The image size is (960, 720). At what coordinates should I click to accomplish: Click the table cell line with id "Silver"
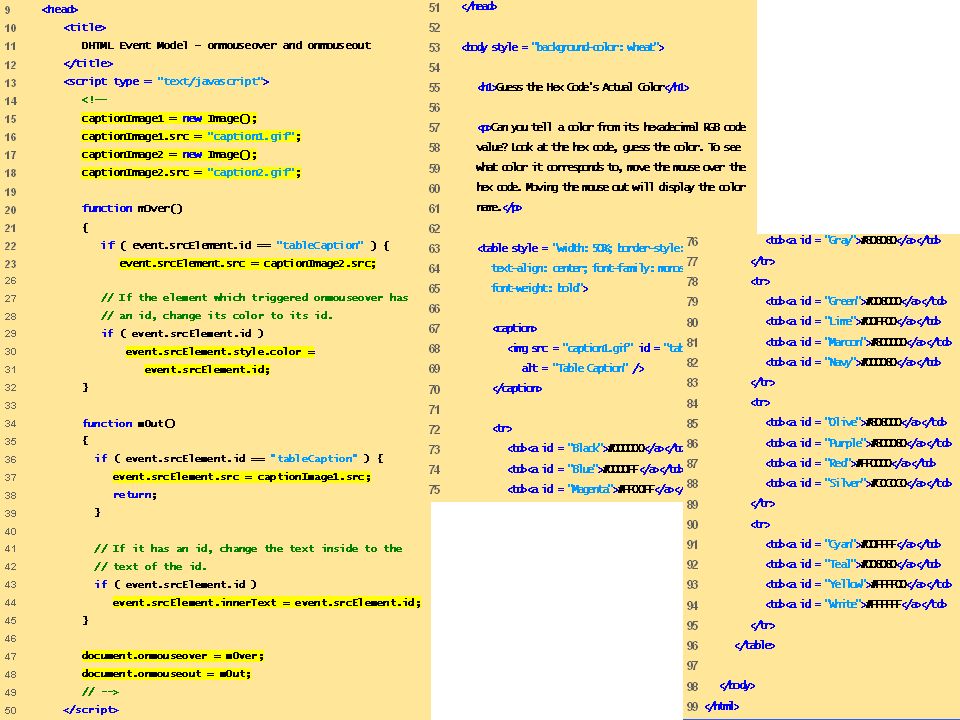coord(858,483)
